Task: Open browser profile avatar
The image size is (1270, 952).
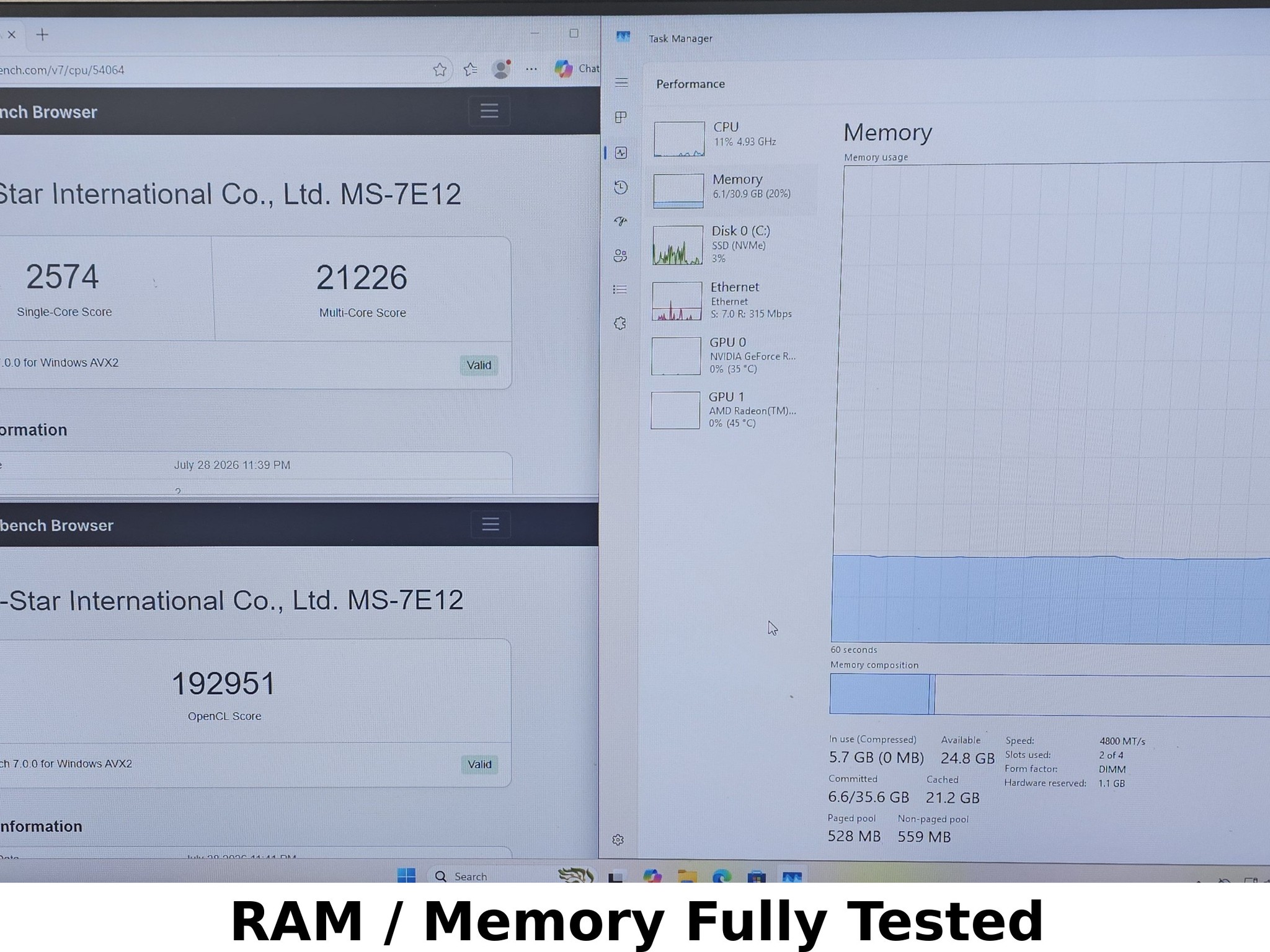Action: point(501,69)
